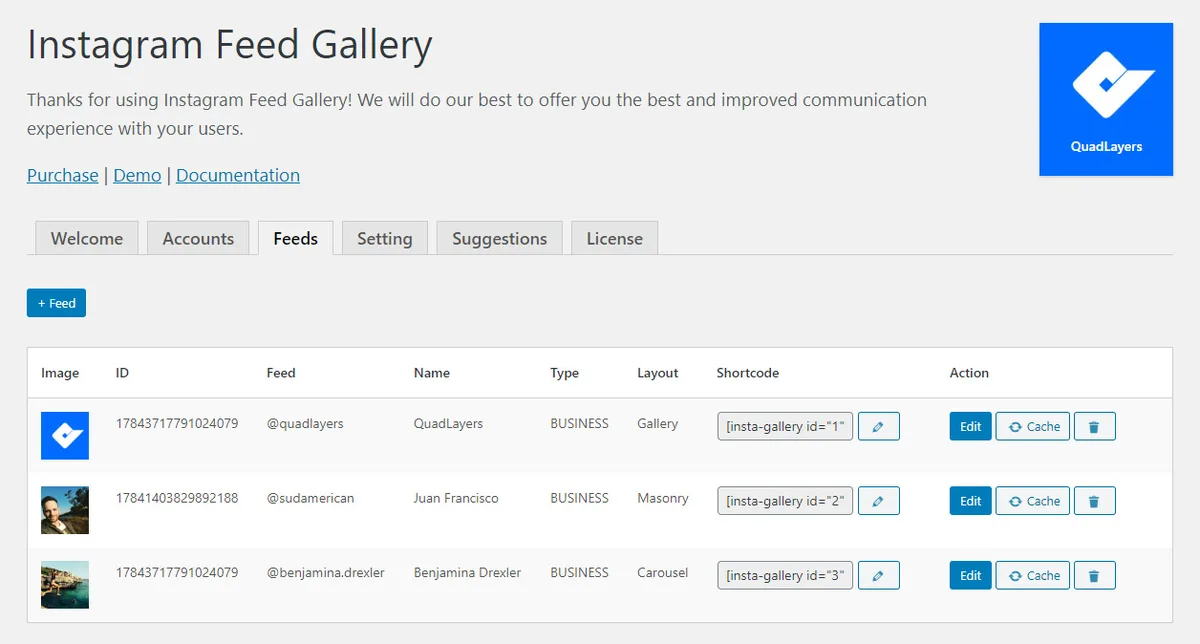1200x644 pixels.
Task: Follow the Purchase link
Action: [63, 175]
